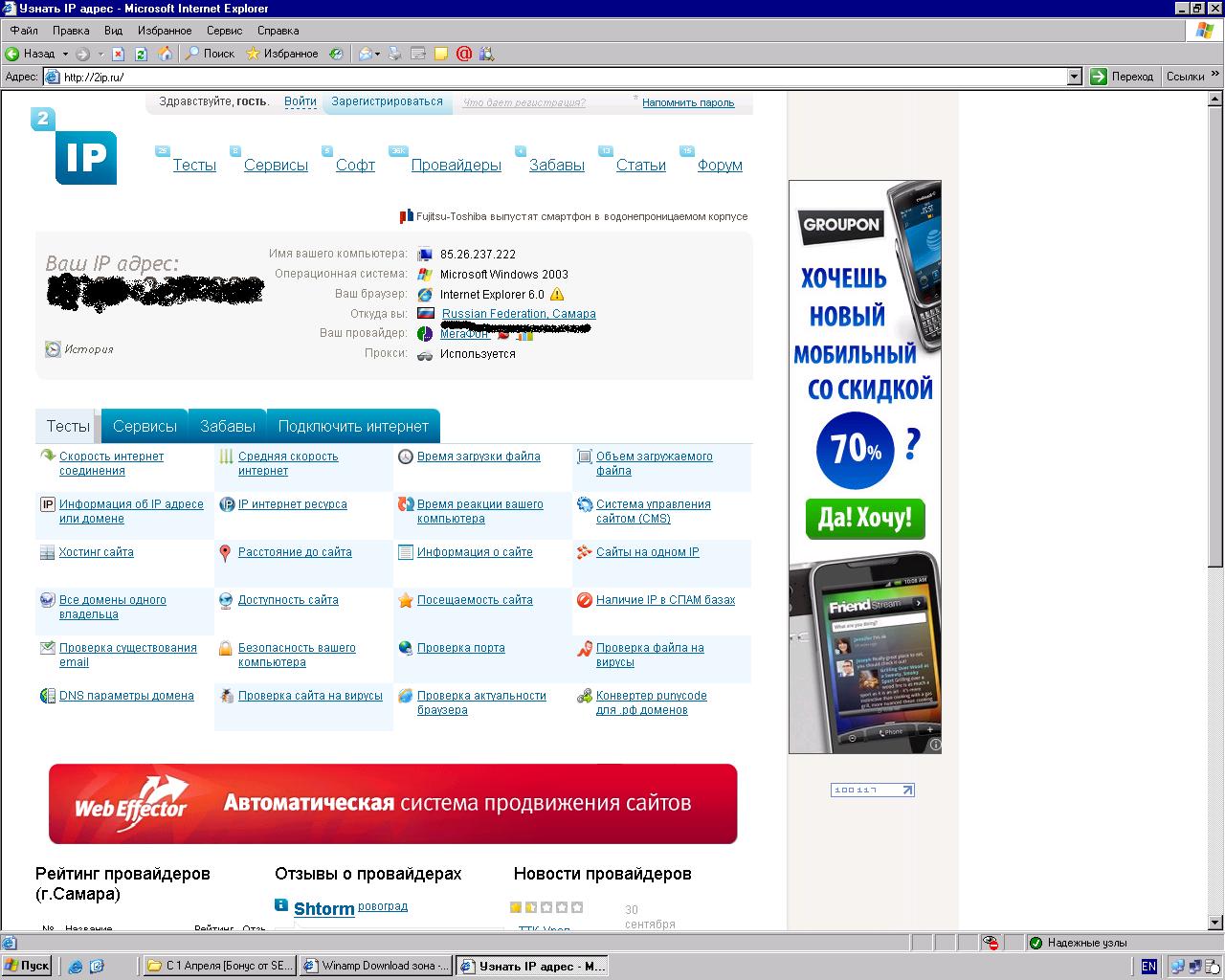Click the star icon beside Посещаемость сайта
This screenshot has height=980, width=1225.
pyautogui.click(x=405, y=600)
